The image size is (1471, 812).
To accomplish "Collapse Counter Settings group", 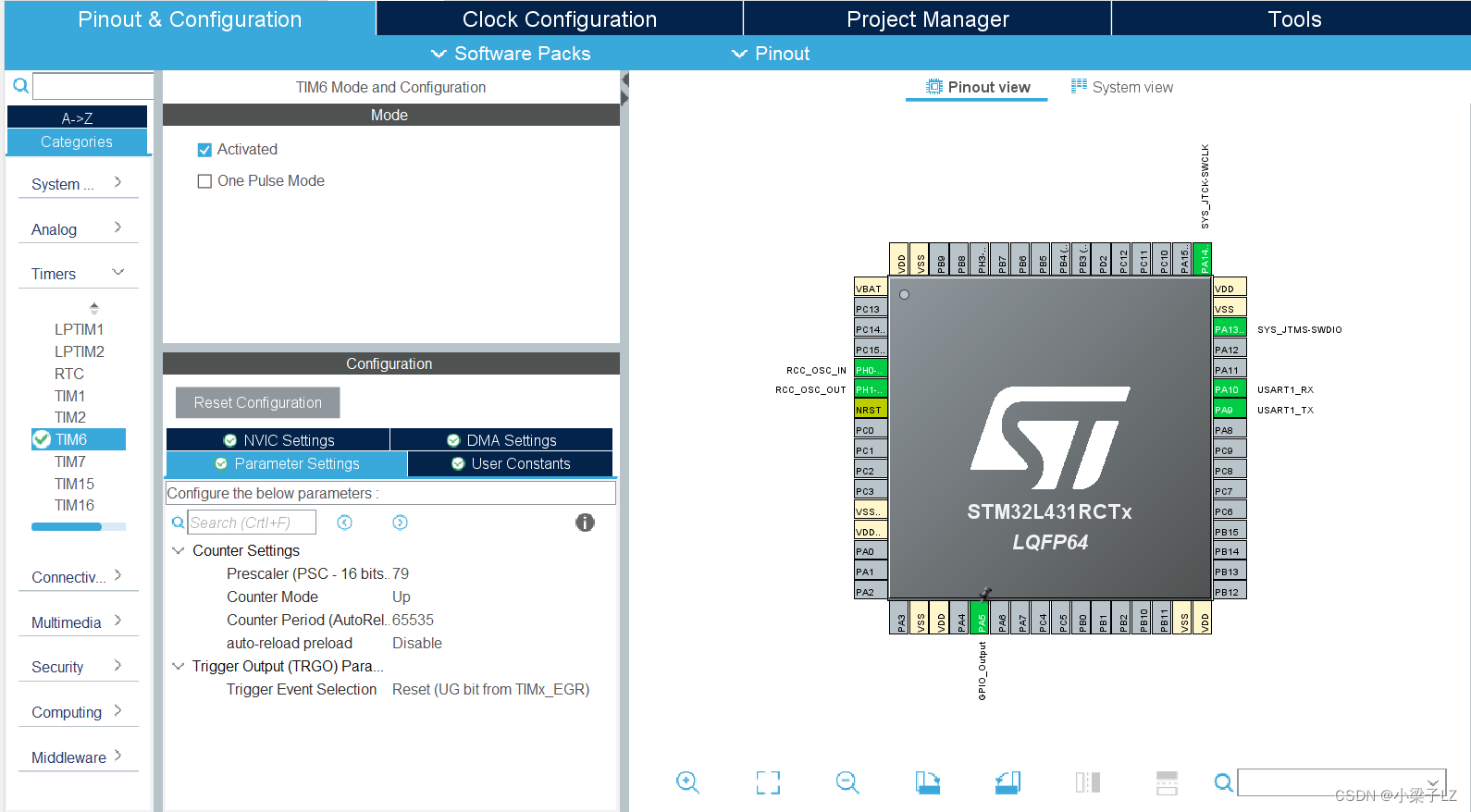I will 179,550.
